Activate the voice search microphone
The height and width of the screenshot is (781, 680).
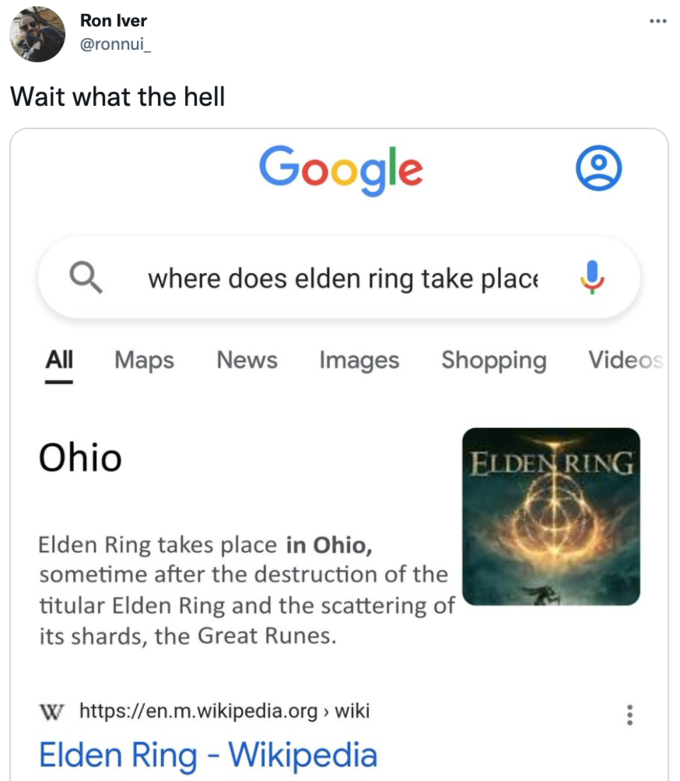coord(592,276)
